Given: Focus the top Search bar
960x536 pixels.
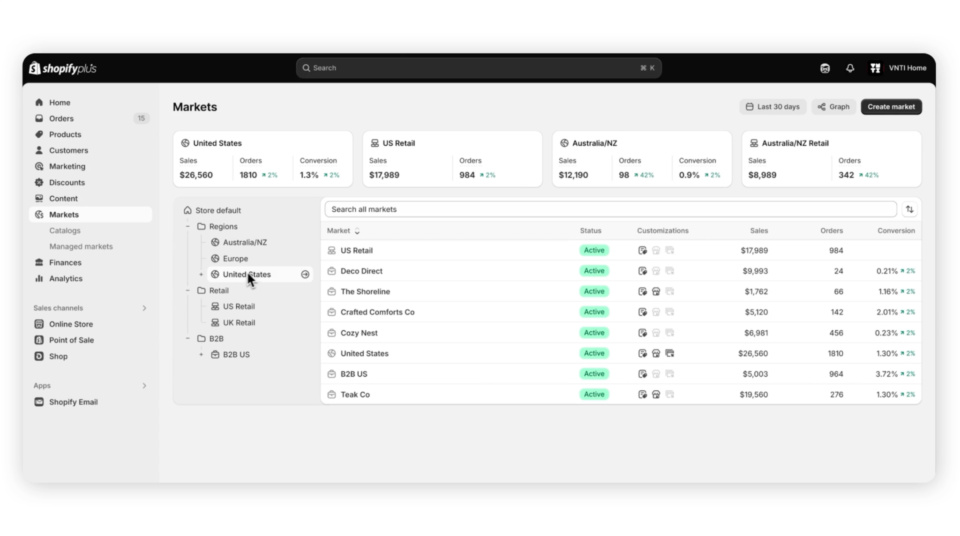Looking at the screenshot, I should pos(479,68).
